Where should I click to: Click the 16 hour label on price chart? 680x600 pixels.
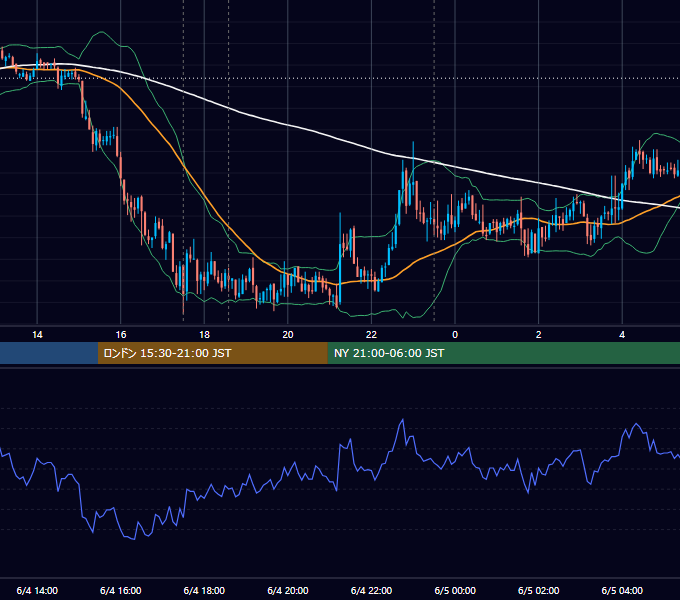pos(121,335)
